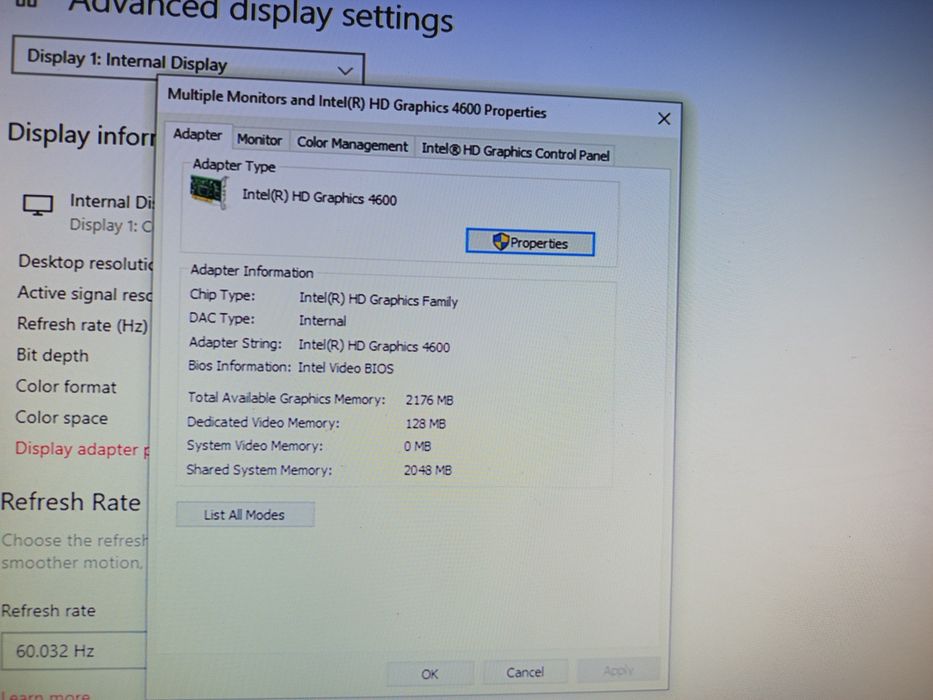This screenshot has height=700, width=933.
Task: Click the Color space label in settings
Action: 61,417
